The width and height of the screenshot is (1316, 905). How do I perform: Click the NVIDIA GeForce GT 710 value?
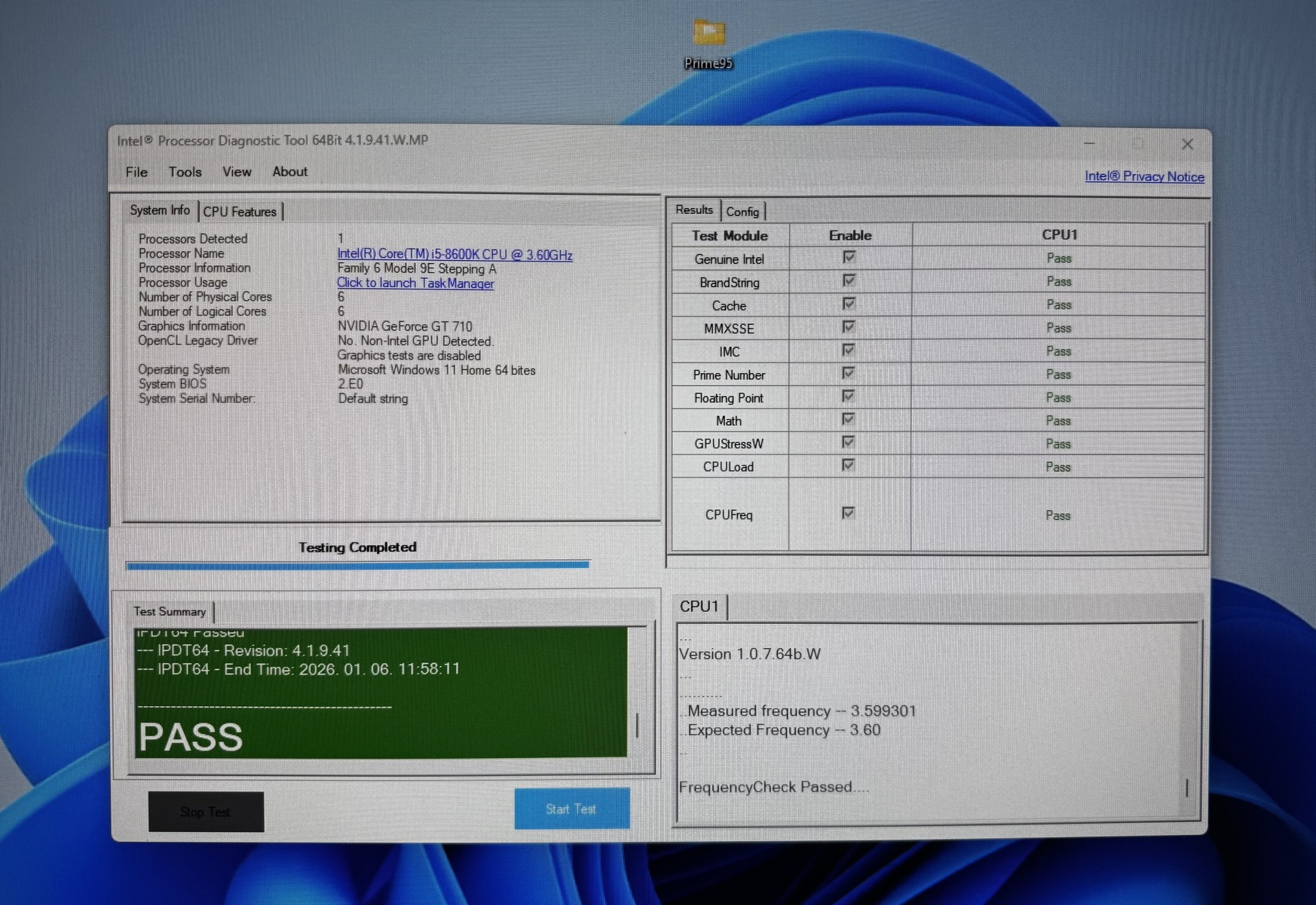405,326
